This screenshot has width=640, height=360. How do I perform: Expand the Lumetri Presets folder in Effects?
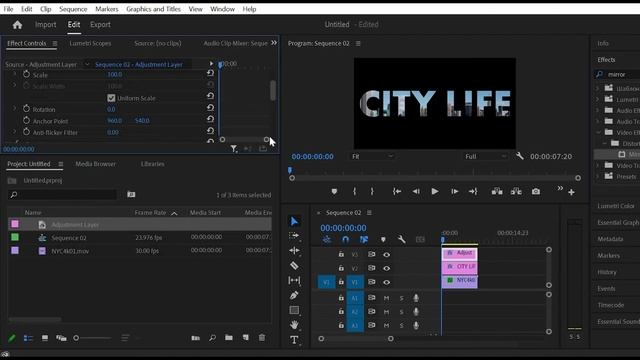(x=597, y=99)
